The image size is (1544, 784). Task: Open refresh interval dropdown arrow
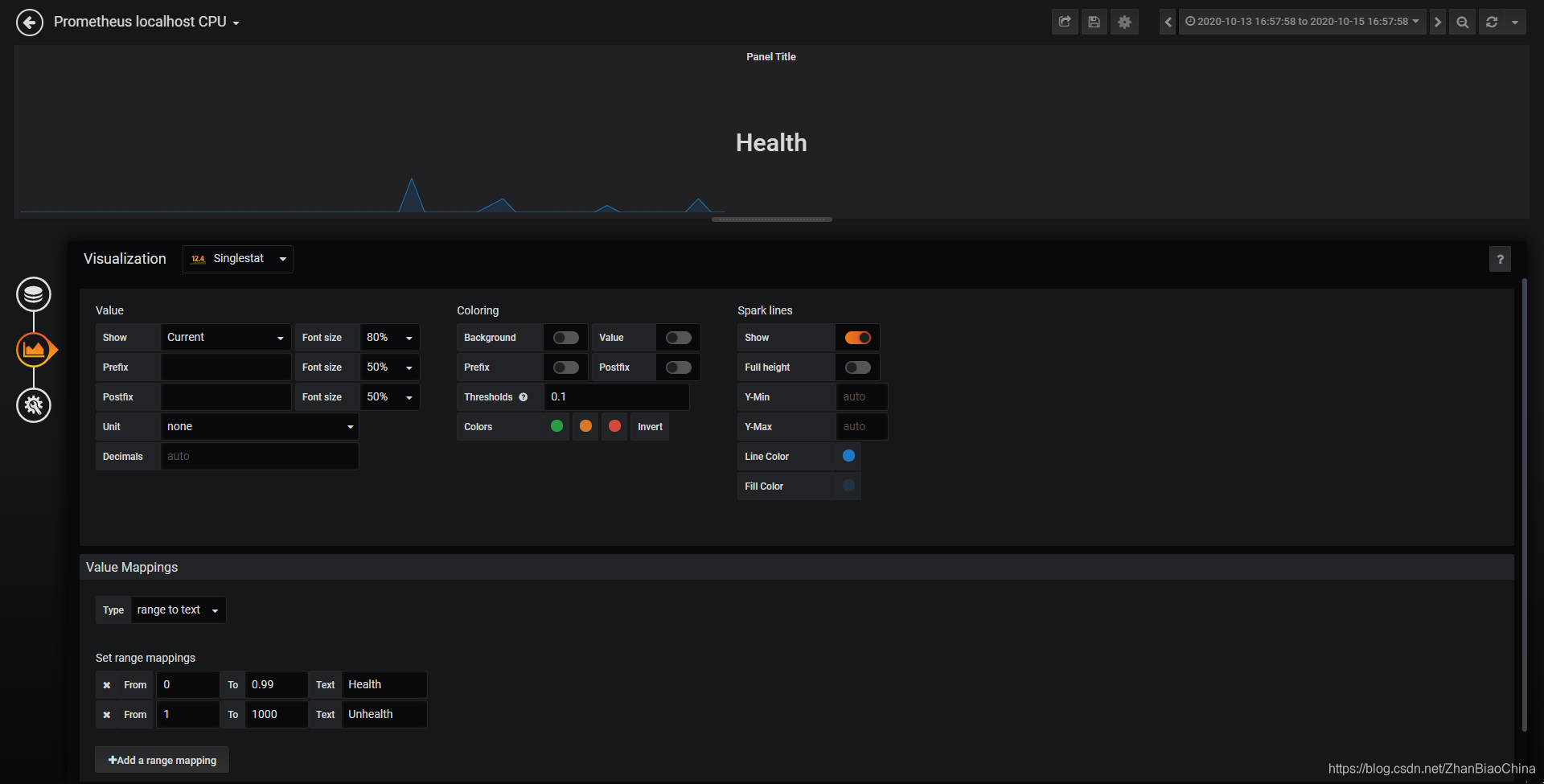[1515, 22]
